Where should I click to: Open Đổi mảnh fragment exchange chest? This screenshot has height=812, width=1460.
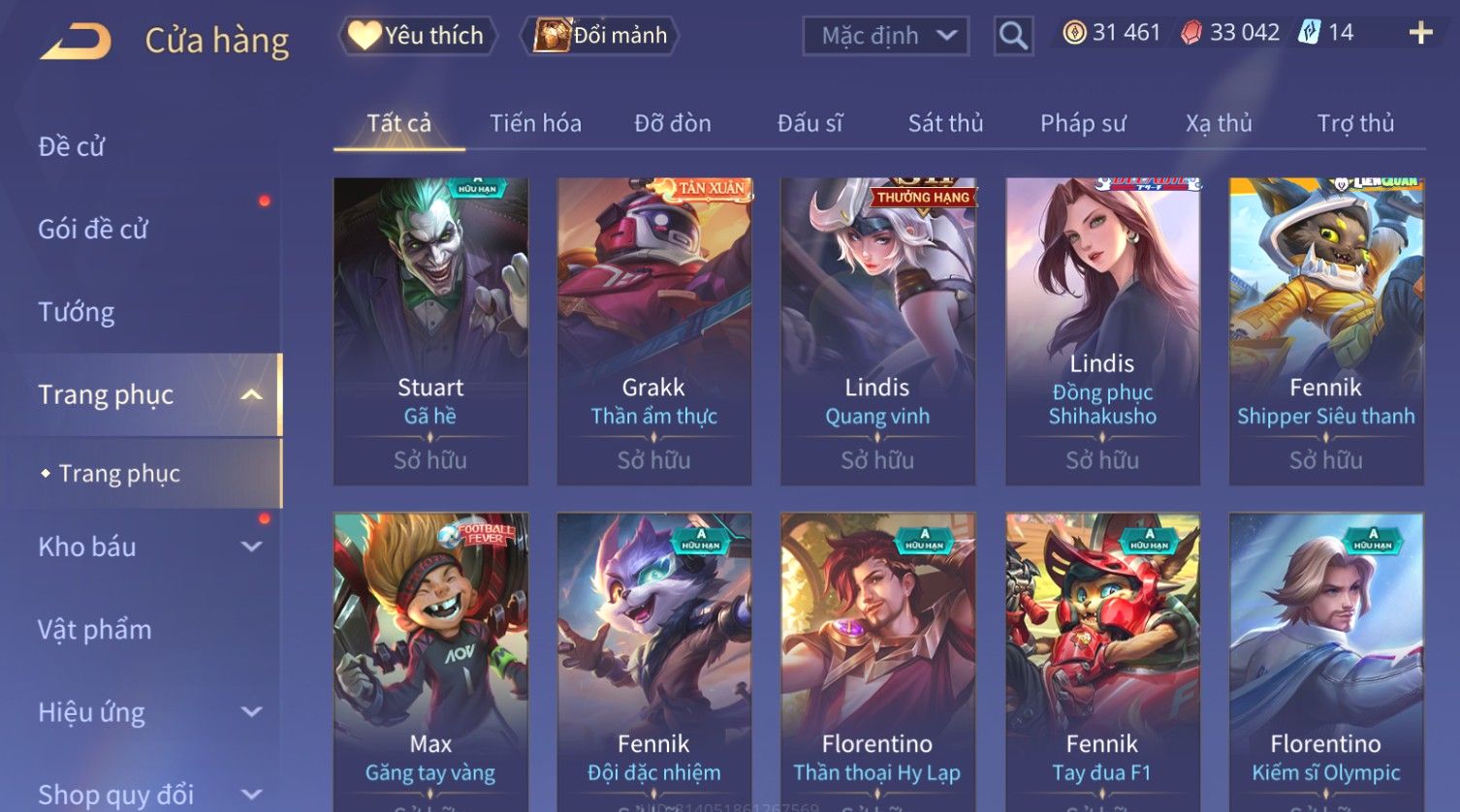(x=600, y=36)
